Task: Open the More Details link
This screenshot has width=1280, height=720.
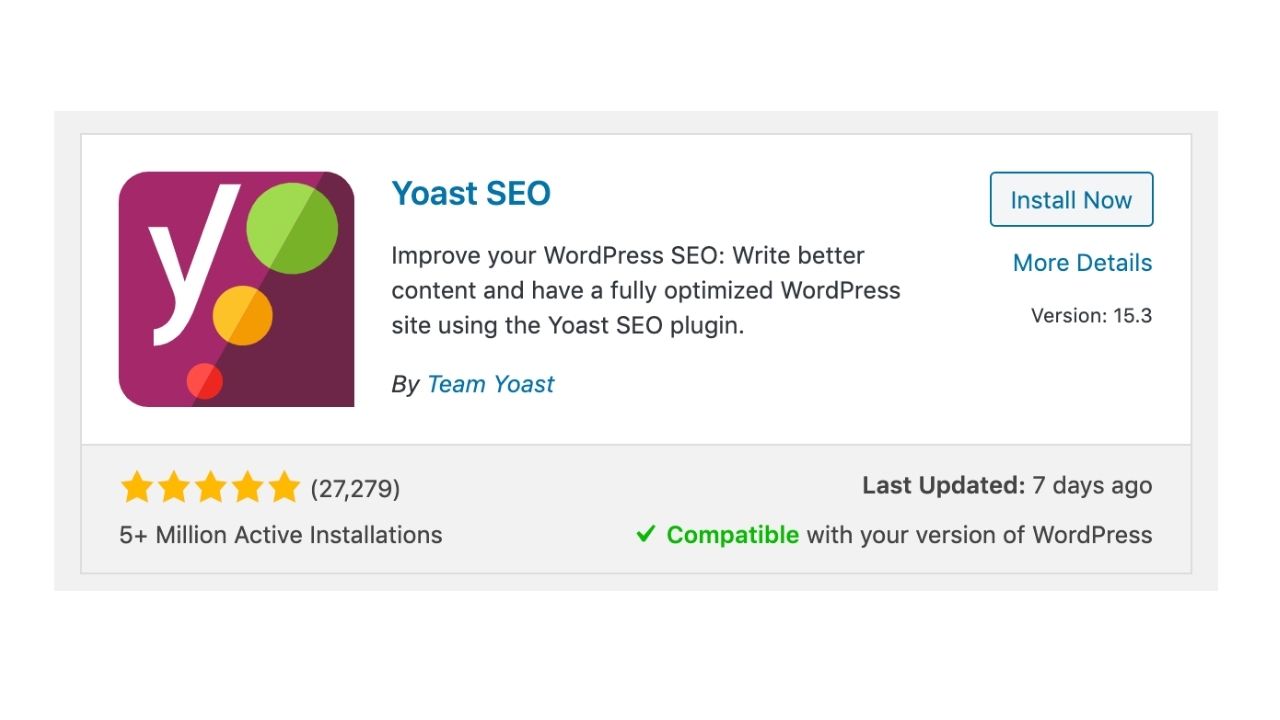Action: [x=1082, y=263]
